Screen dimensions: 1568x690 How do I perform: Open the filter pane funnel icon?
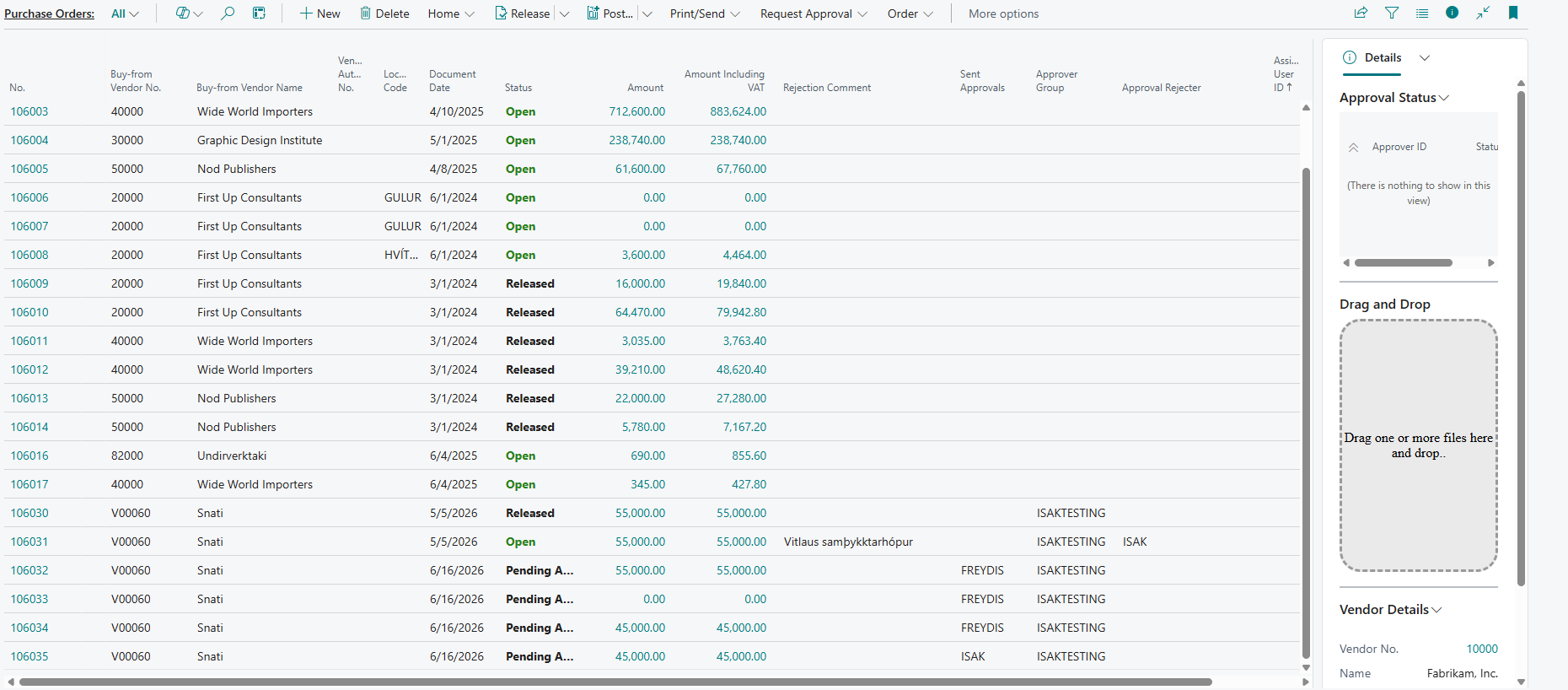[x=1392, y=13]
